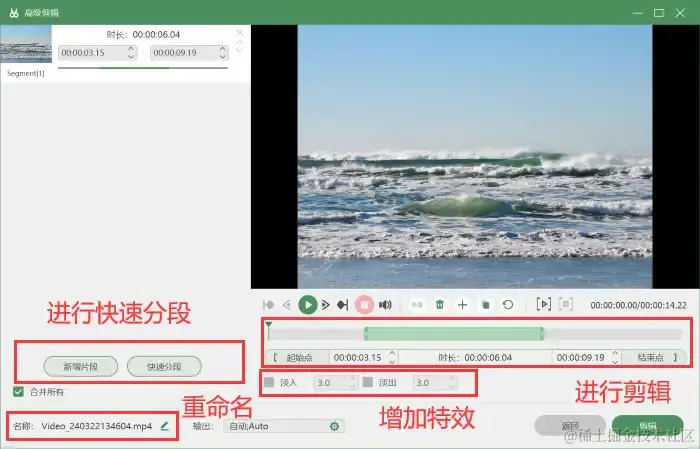The height and width of the screenshot is (449, 700).
Task: Click the 快速分段 button
Action: click(x=164, y=366)
